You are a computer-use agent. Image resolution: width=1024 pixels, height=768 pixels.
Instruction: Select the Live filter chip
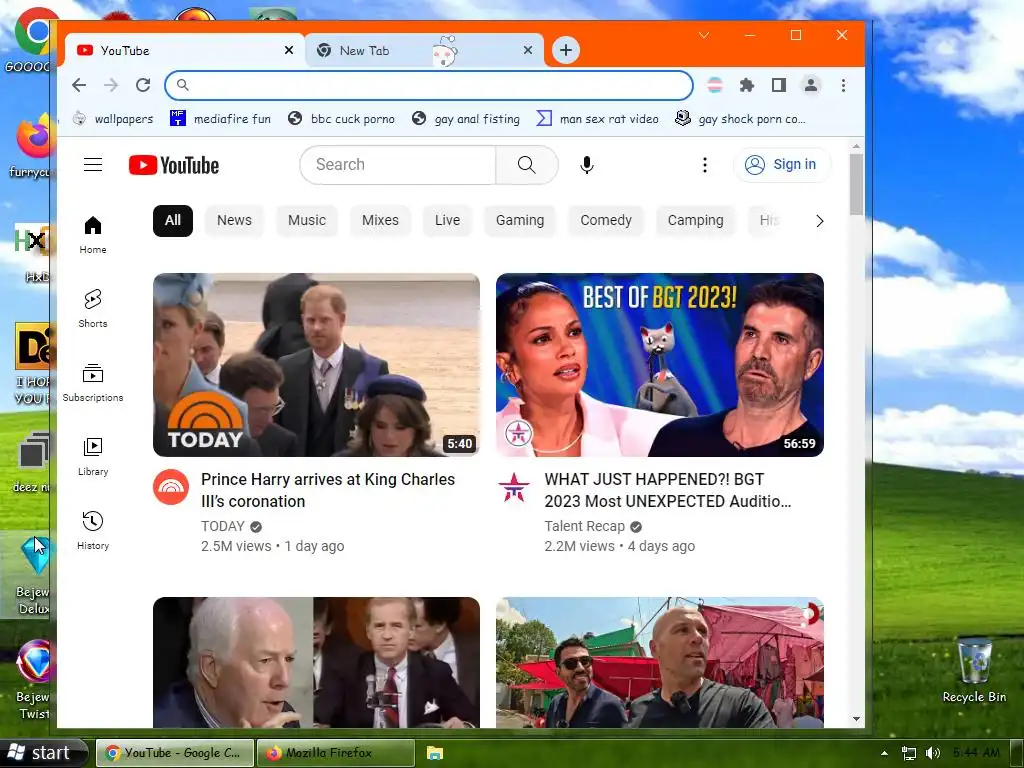point(447,221)
